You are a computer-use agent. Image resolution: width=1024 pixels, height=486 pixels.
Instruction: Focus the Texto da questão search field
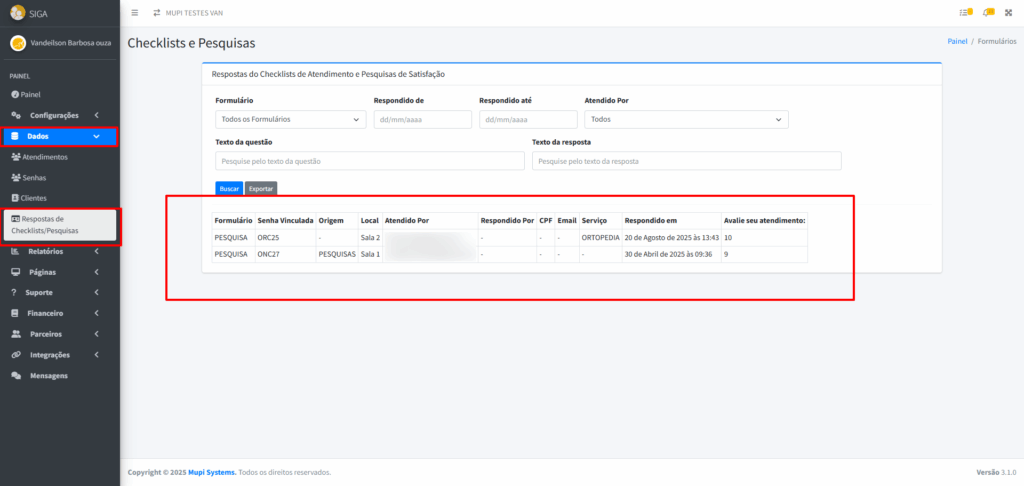tap(369, 161)
